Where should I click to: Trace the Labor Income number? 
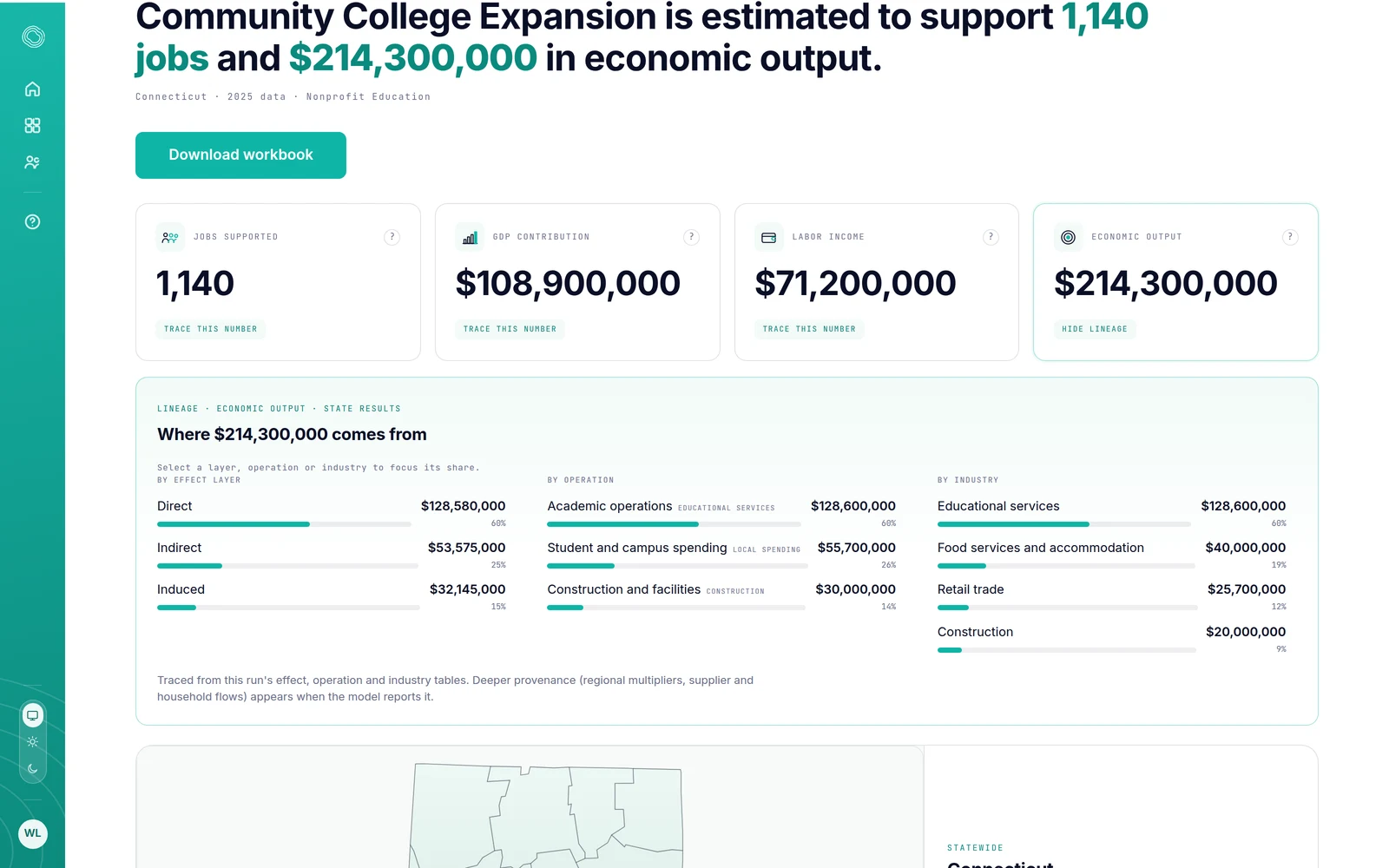[x=809, y=329]
